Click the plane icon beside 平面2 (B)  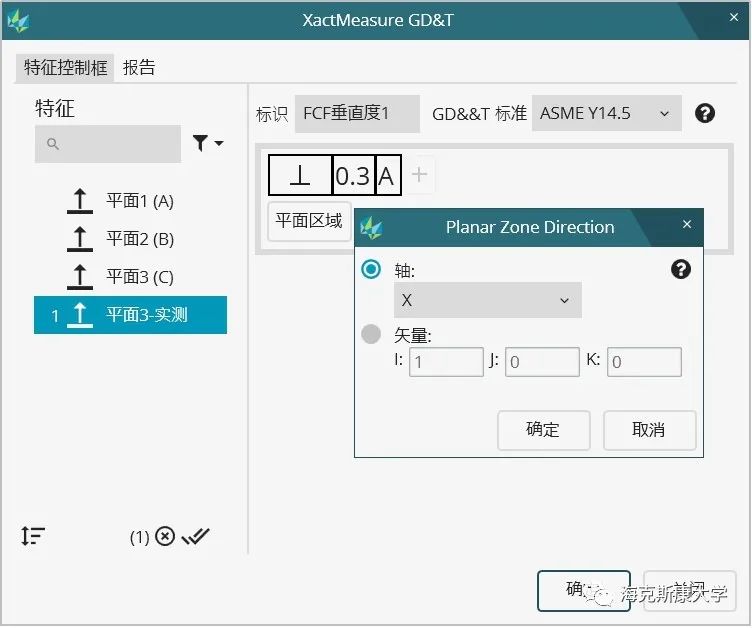click(x=80, y=239)
